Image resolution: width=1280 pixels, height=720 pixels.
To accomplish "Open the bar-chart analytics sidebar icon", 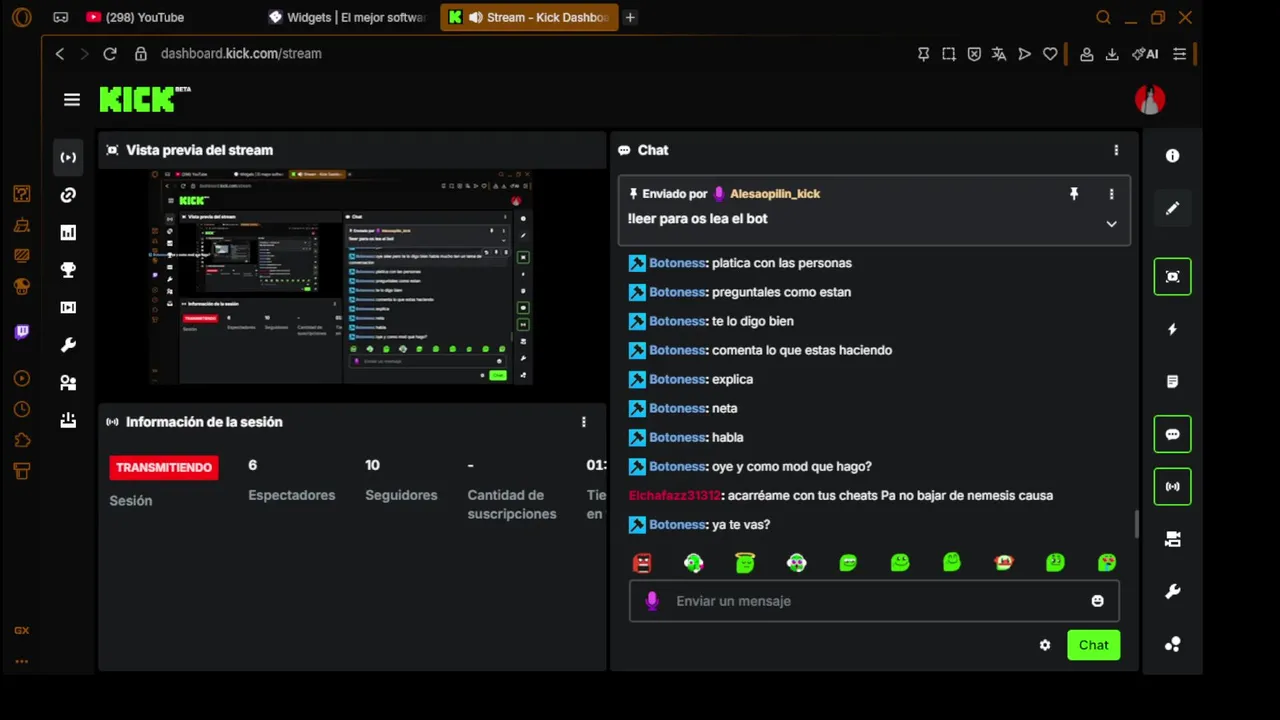I will click(x=68, y=232).
